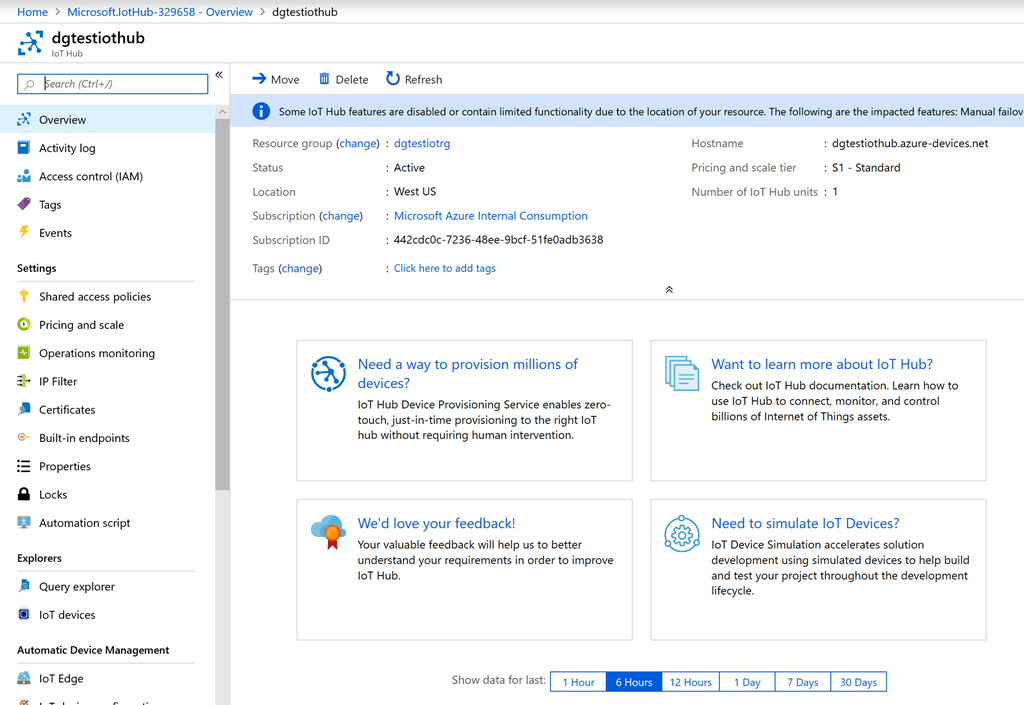Click the Activity log icon
Viewport: 1024px width, 705px height.
click(x=25, y=147)
